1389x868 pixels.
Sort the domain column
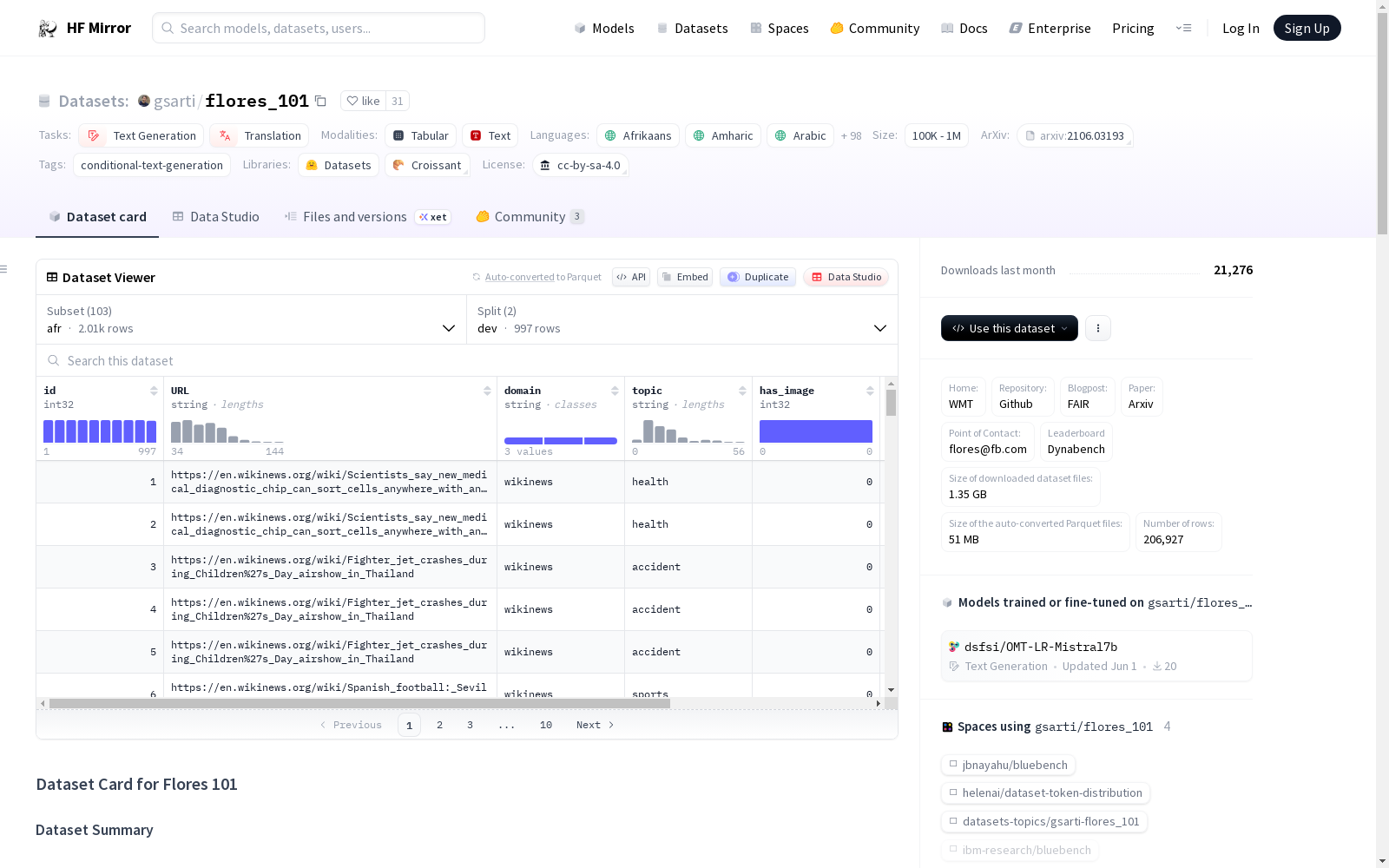pos(615,391)
